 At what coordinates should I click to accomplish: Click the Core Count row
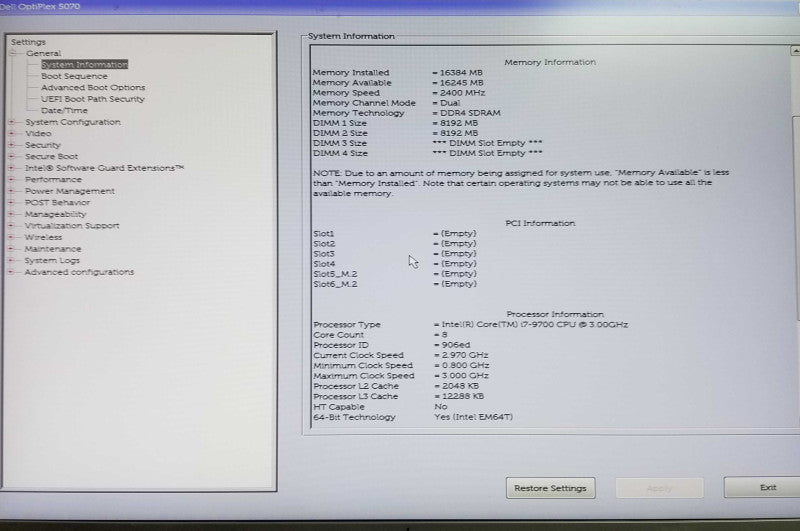pos(381,335)
